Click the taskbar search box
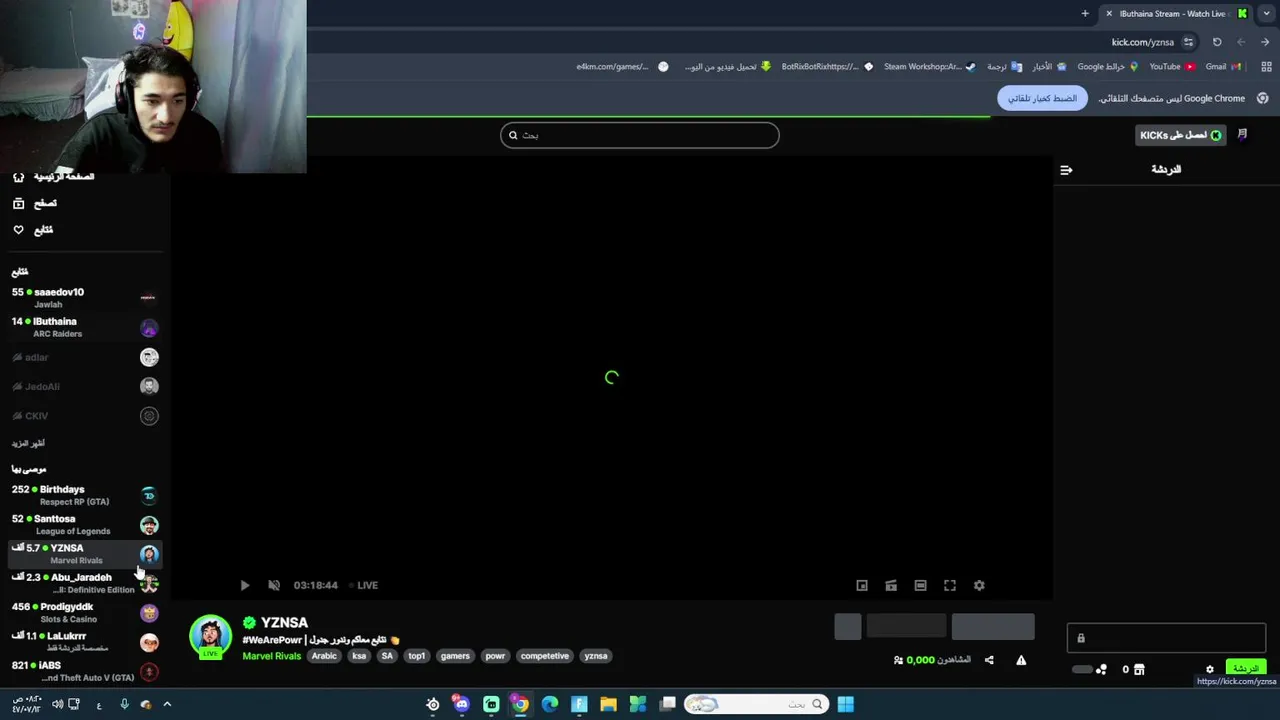Image resolution: width=1280 pixels, height=720 pixels. coord(756,704)
